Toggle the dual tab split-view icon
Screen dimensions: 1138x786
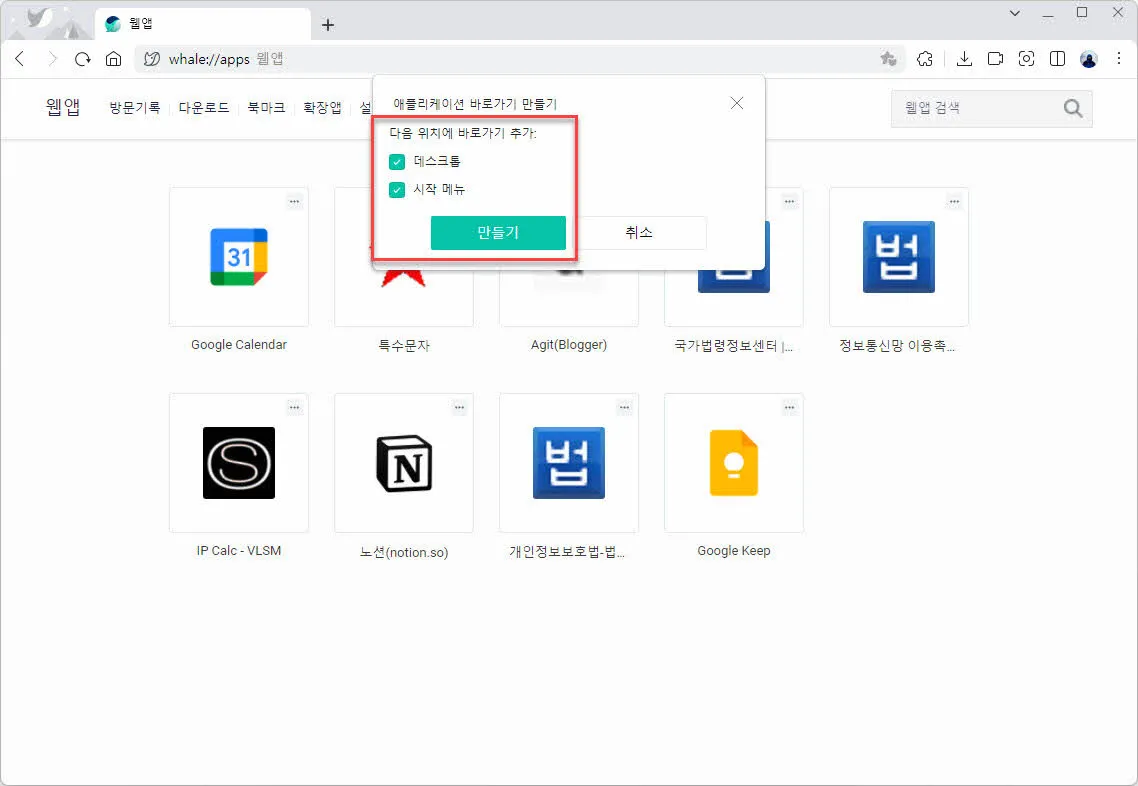click(1057, 59)
